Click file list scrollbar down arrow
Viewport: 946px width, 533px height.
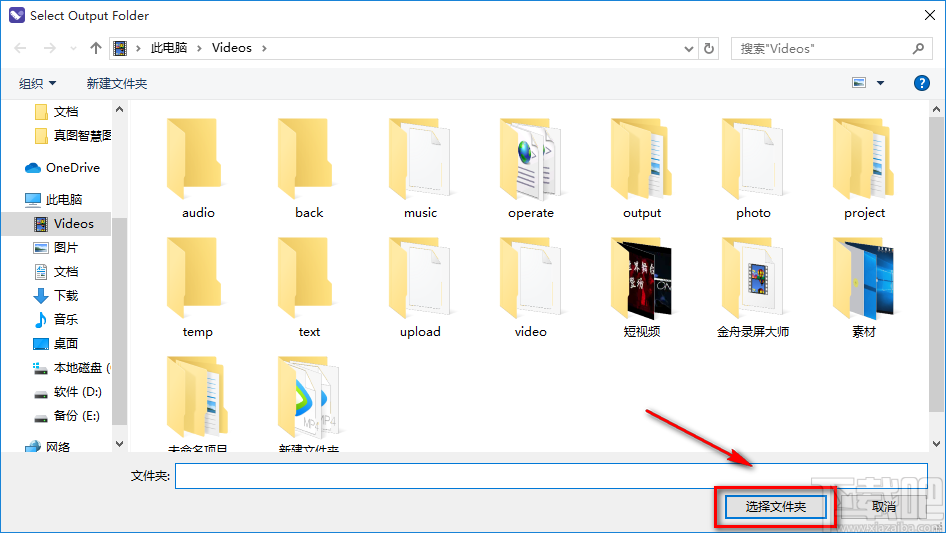(x=936, y=444)
